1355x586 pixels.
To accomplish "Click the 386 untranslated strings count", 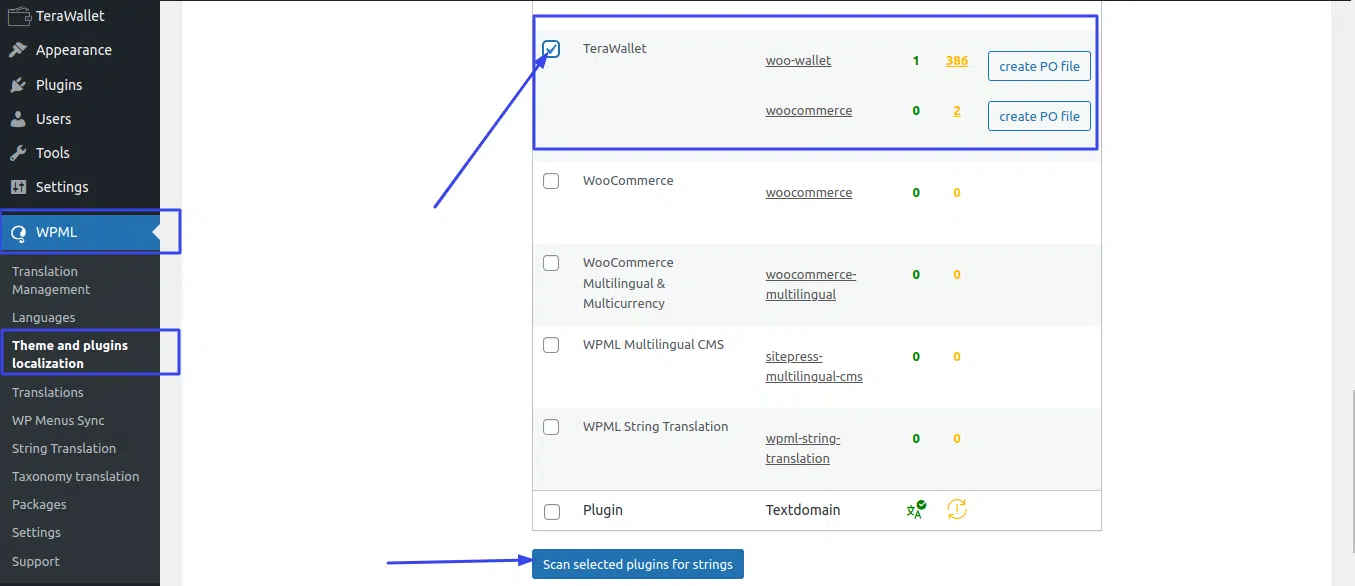I will [957, 60].
